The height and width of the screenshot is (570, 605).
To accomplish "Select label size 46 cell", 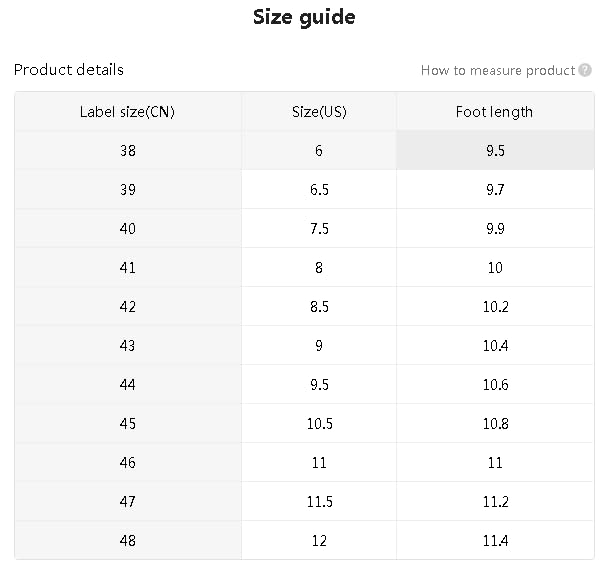I will (127, 463).
